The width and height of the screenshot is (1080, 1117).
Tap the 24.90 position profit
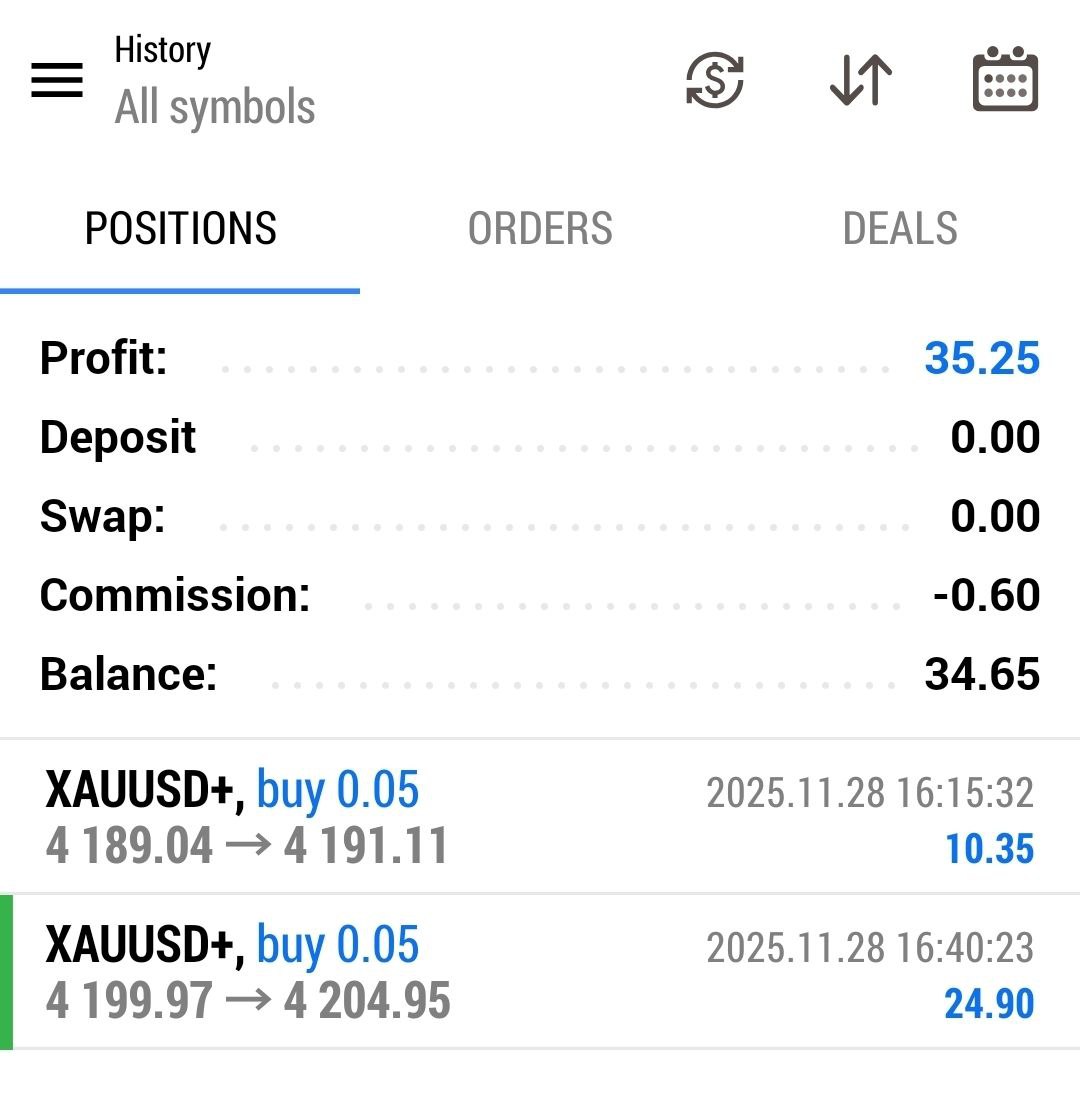(988, 1004)
